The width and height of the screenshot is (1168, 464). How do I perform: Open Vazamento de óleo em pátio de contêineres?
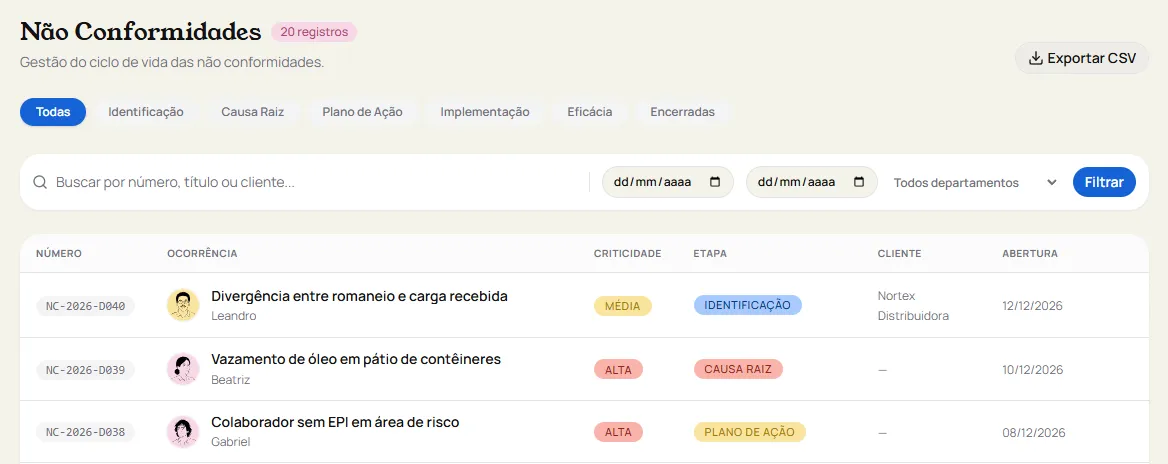click(x=356, y=360)
